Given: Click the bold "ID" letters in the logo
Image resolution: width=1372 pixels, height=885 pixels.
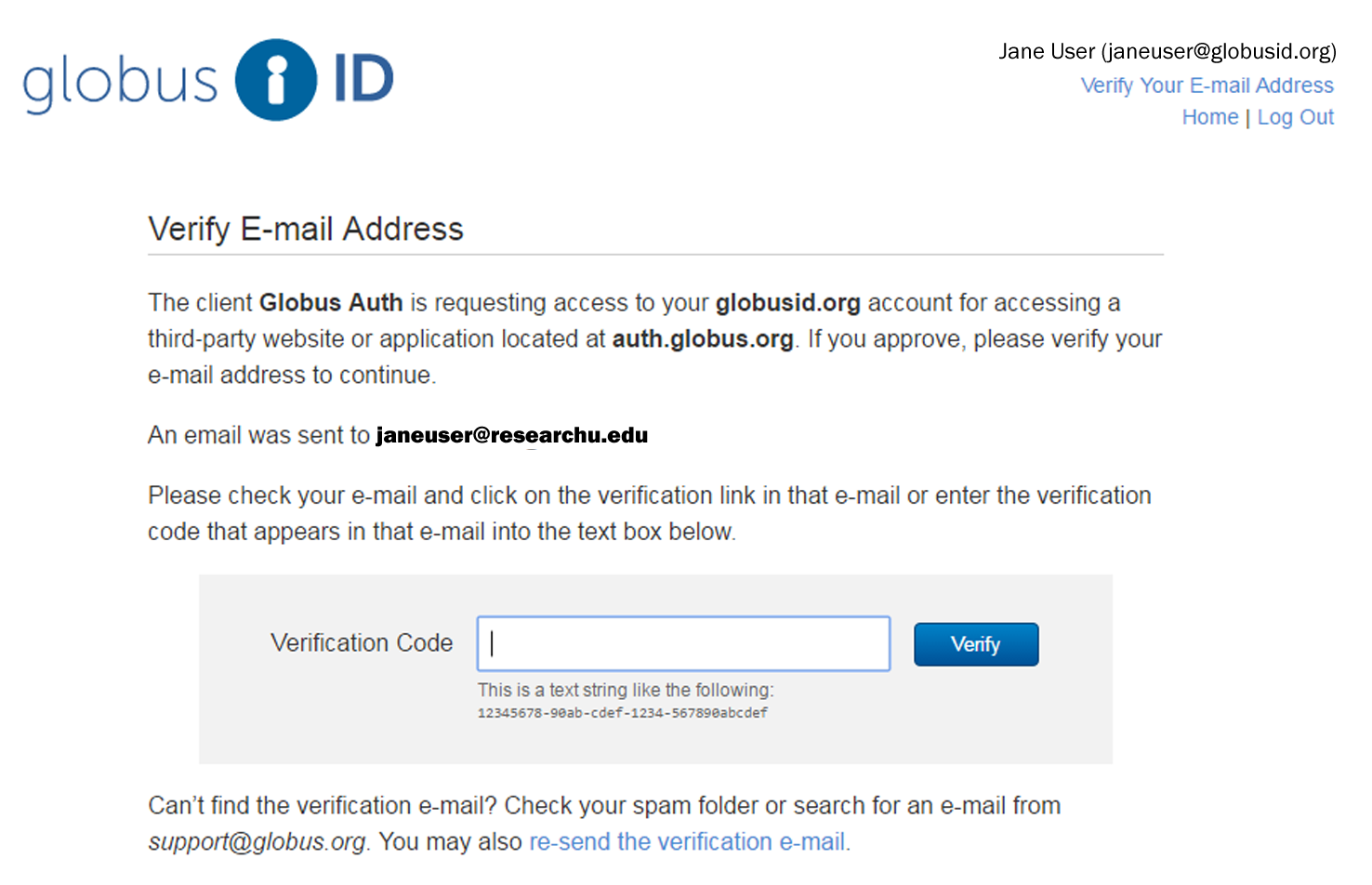Looking at the screenshot, I should coord(363,79).
